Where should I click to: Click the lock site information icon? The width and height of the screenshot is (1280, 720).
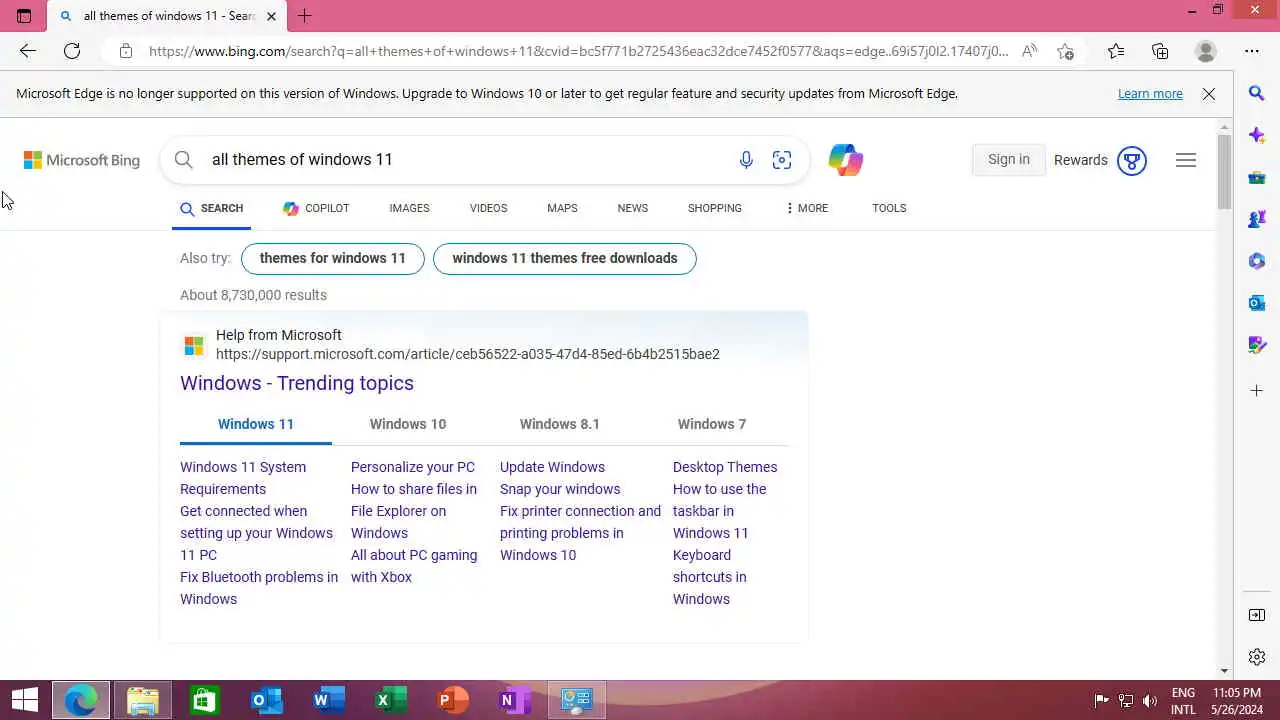coord(126,51)
